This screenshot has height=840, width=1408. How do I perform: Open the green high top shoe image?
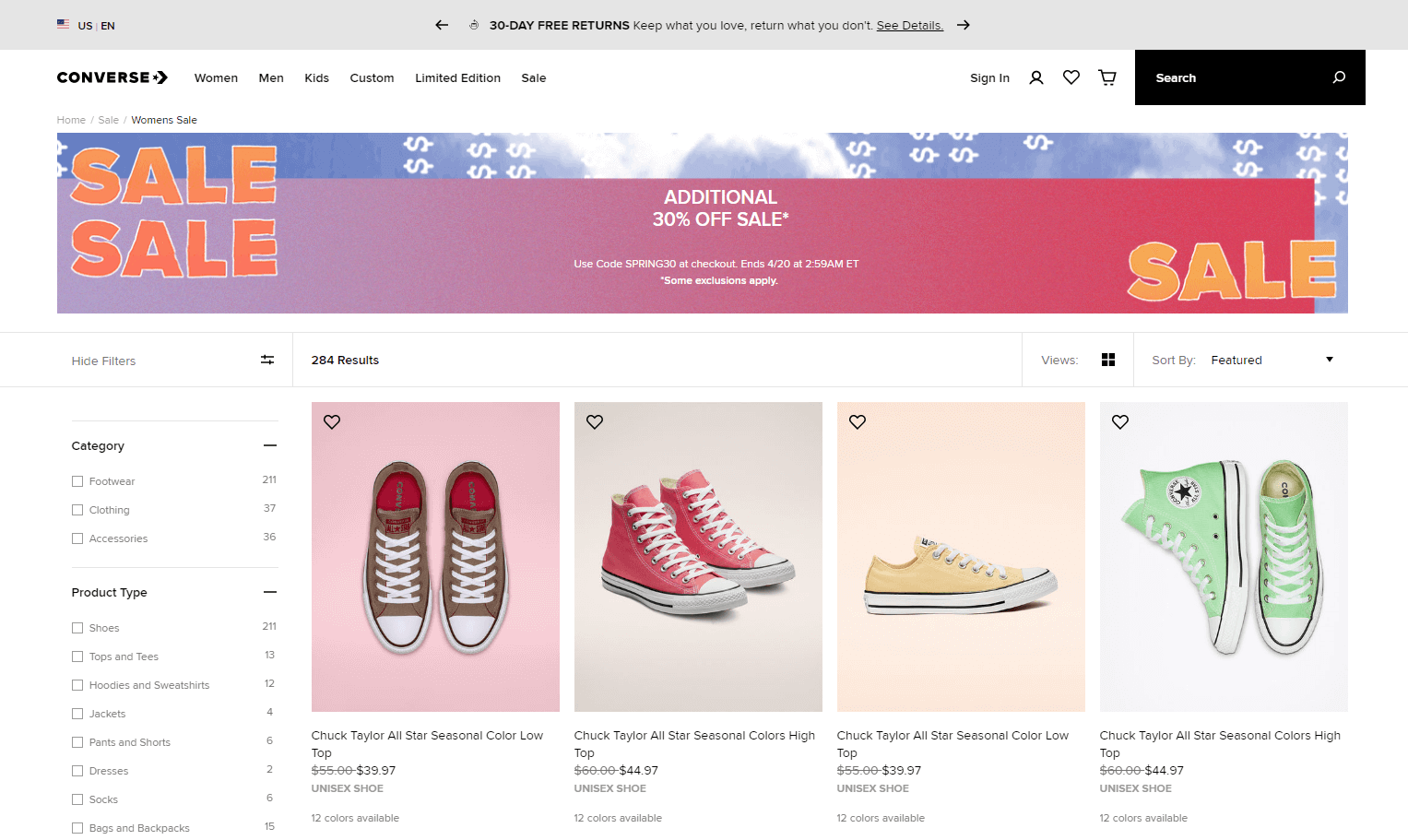[1224, 557]
